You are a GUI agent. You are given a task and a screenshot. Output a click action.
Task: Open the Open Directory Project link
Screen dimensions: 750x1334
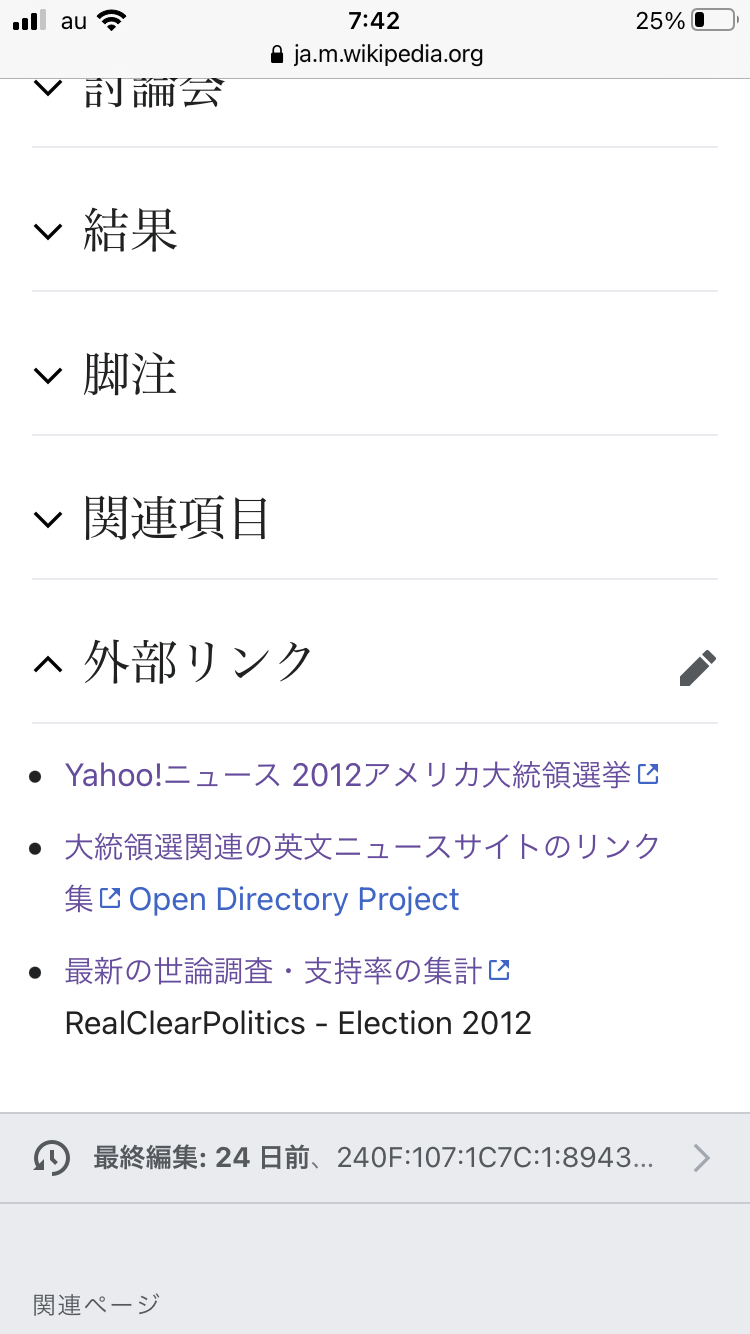coord(294,899)
